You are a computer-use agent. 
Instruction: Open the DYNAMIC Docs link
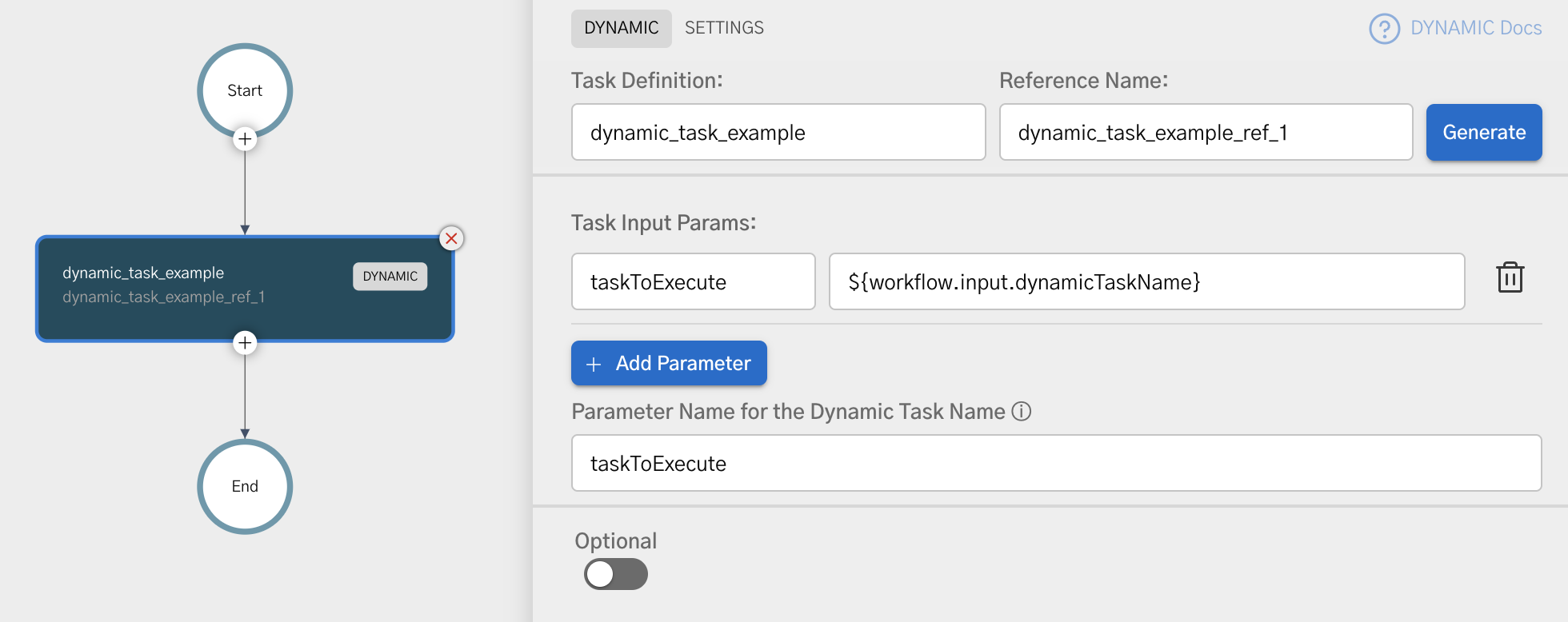(x=1476, y=28)
